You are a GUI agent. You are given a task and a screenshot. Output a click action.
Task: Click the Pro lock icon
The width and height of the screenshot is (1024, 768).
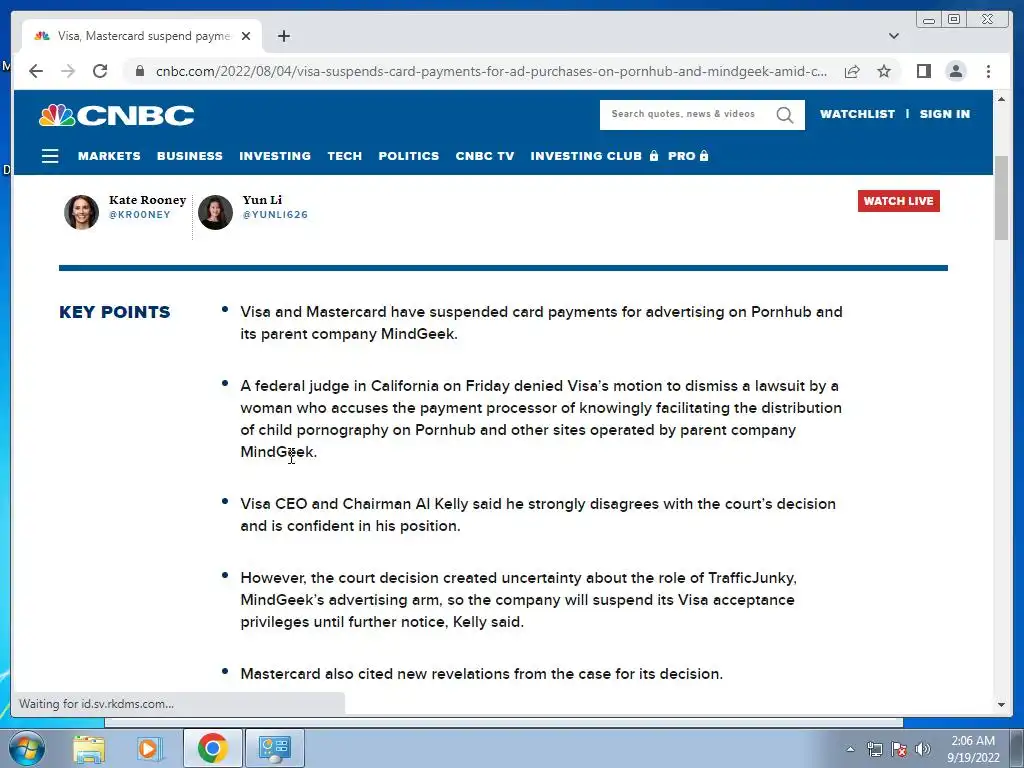(x=704, y=155)
